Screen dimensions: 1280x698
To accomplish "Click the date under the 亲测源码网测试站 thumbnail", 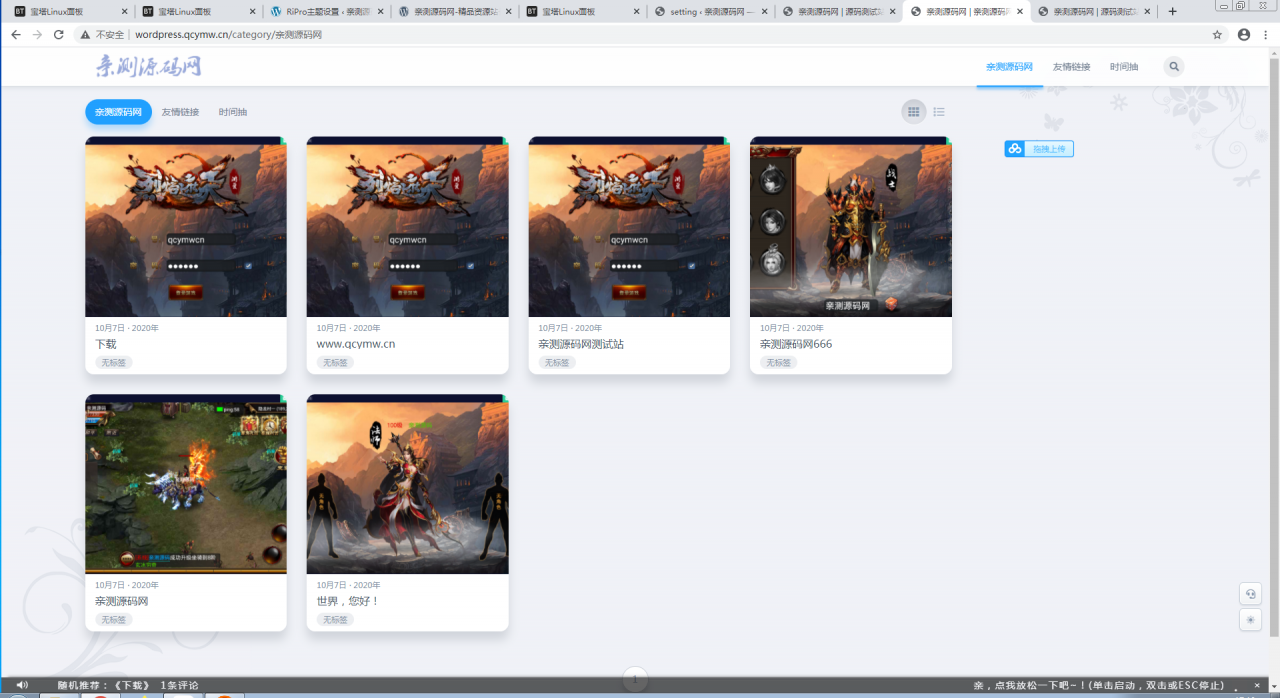I will tap(570, 328).
